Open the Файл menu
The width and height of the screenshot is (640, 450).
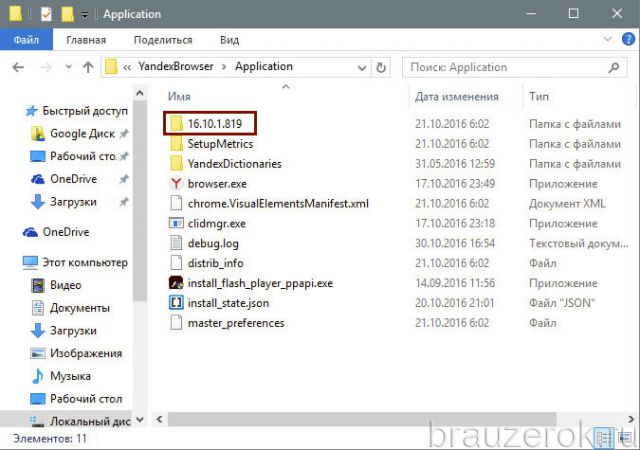point(26,40)
